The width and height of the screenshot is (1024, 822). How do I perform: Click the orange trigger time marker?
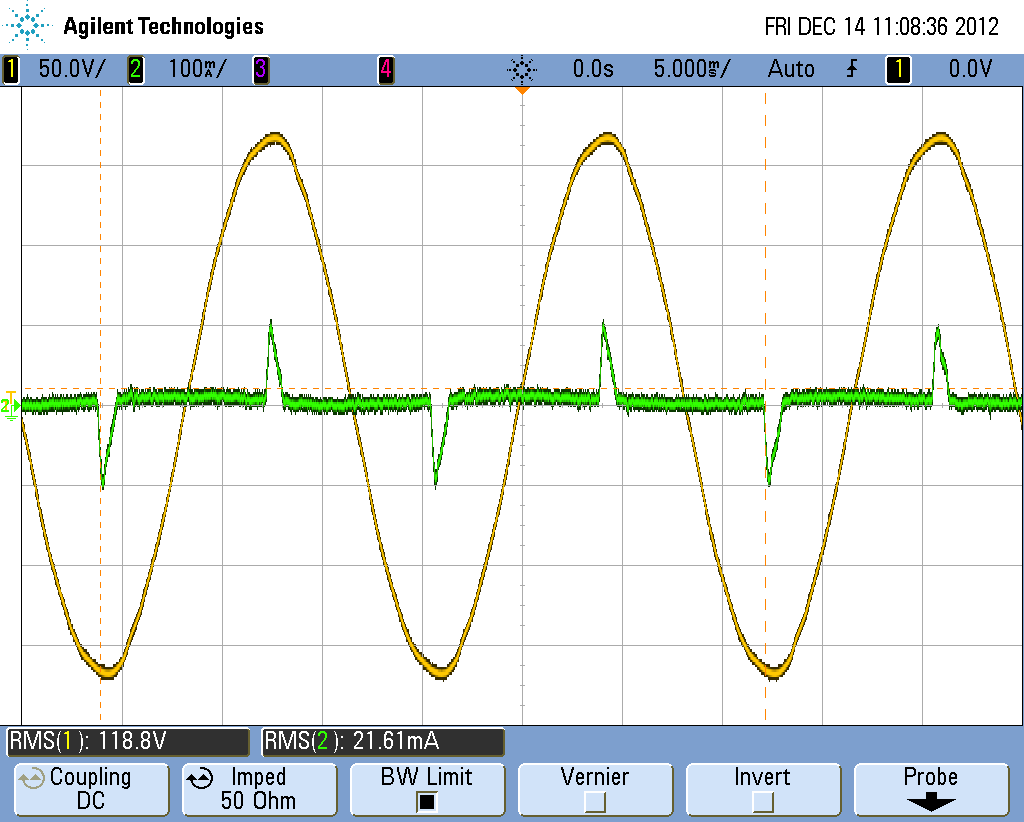pos(522,90)
